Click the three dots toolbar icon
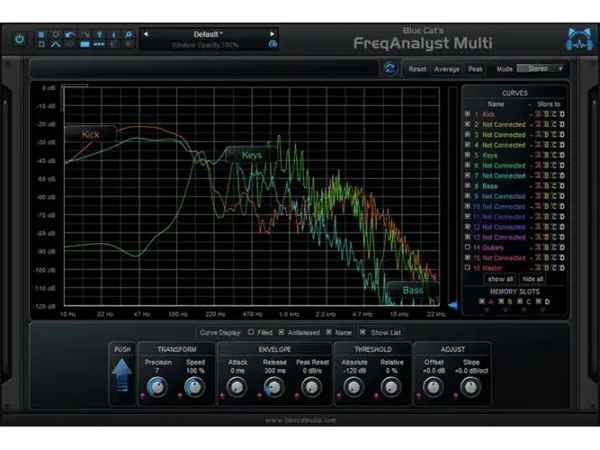The width and height of the screenshot is (600, 450). click(x=99, y=44)
